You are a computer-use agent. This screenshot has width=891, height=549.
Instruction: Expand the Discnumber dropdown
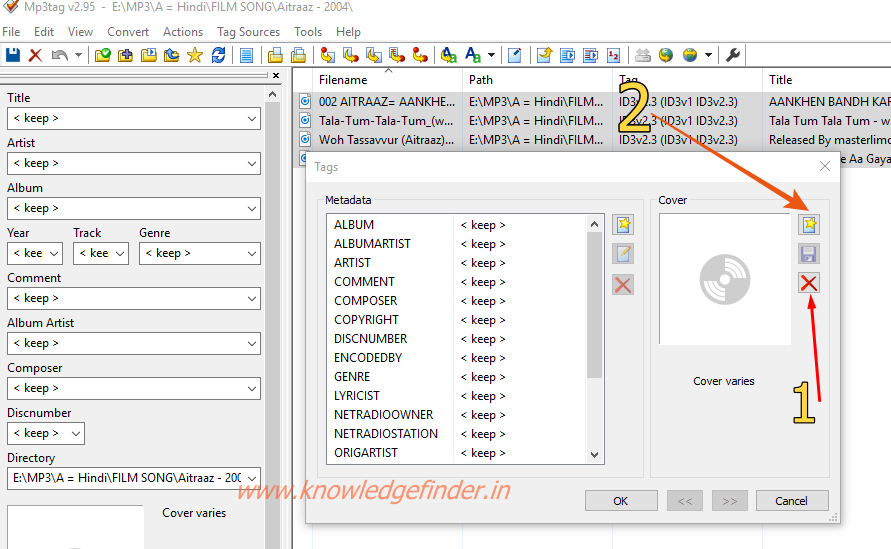point(76,434)
